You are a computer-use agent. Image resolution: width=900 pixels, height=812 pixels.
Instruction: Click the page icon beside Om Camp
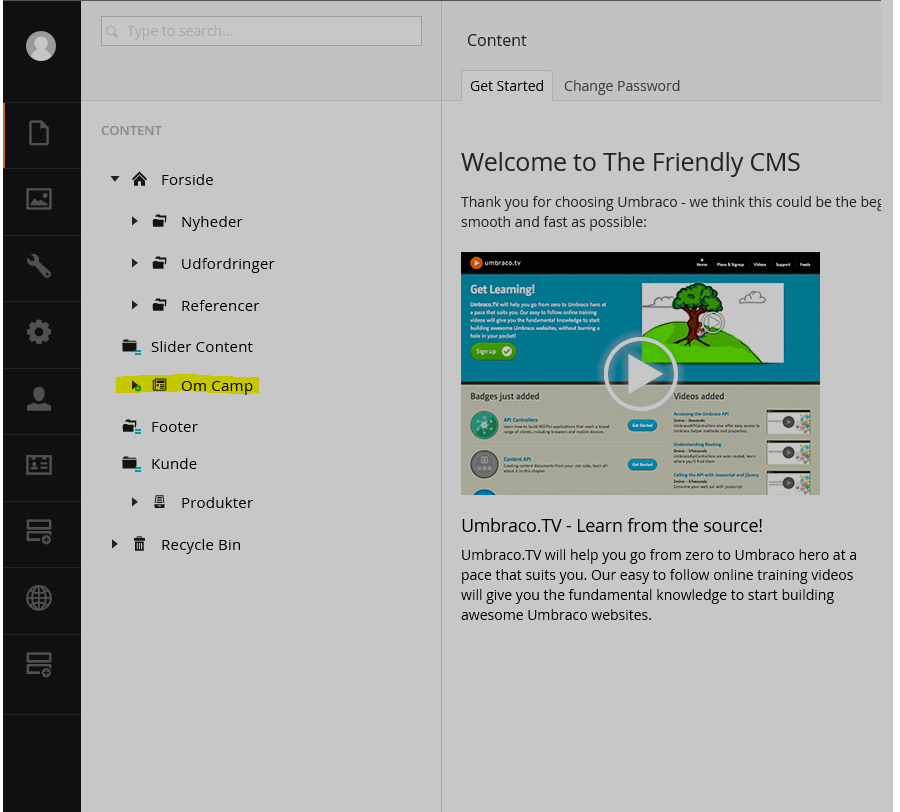pyautogui.click(x=160, y=385)
